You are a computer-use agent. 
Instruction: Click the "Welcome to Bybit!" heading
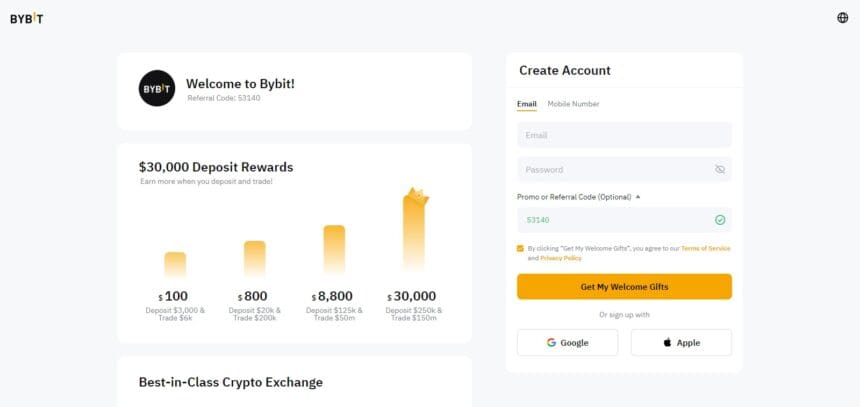click(240, 84)
